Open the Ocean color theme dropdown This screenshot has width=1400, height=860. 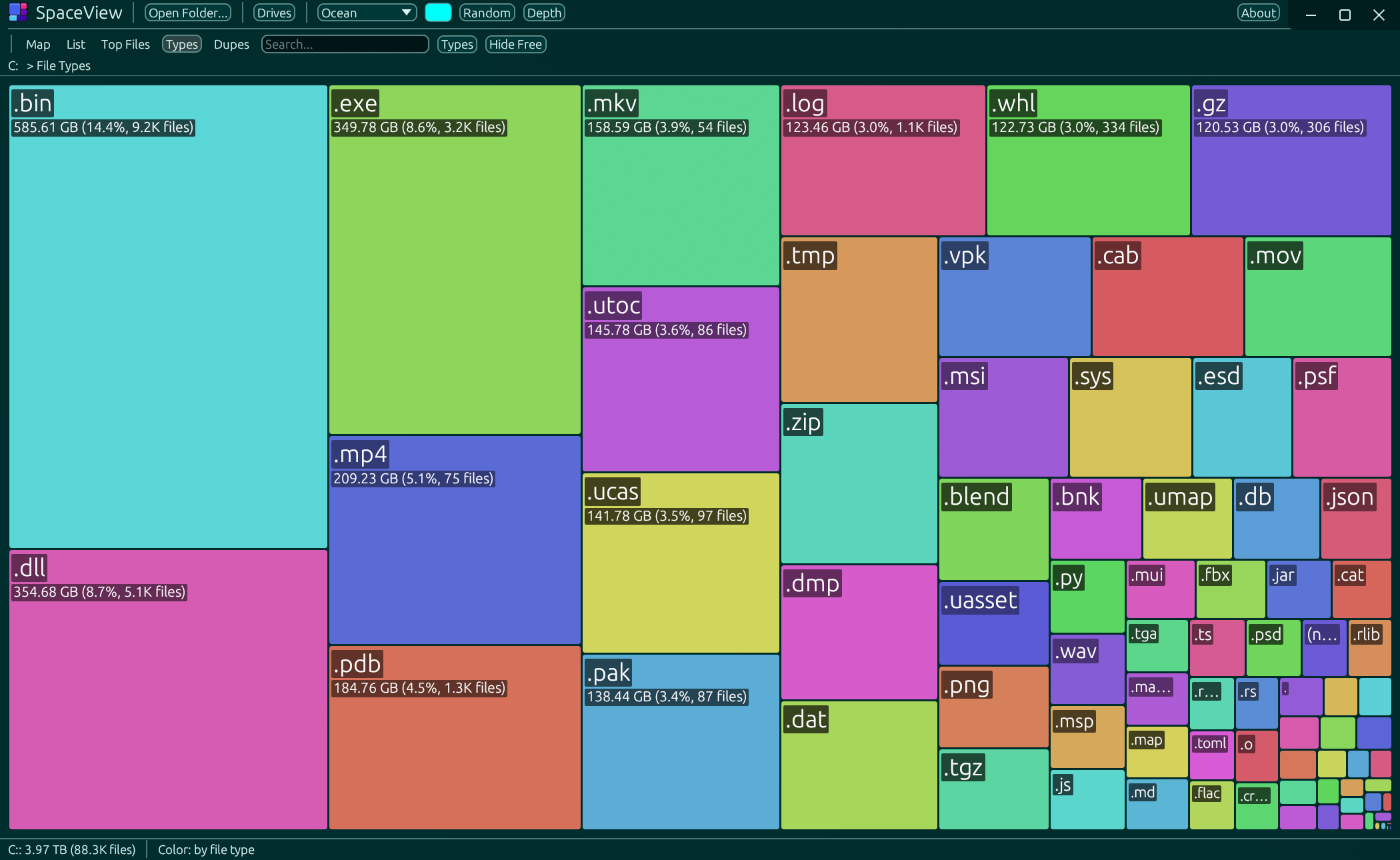click(367, 13)
